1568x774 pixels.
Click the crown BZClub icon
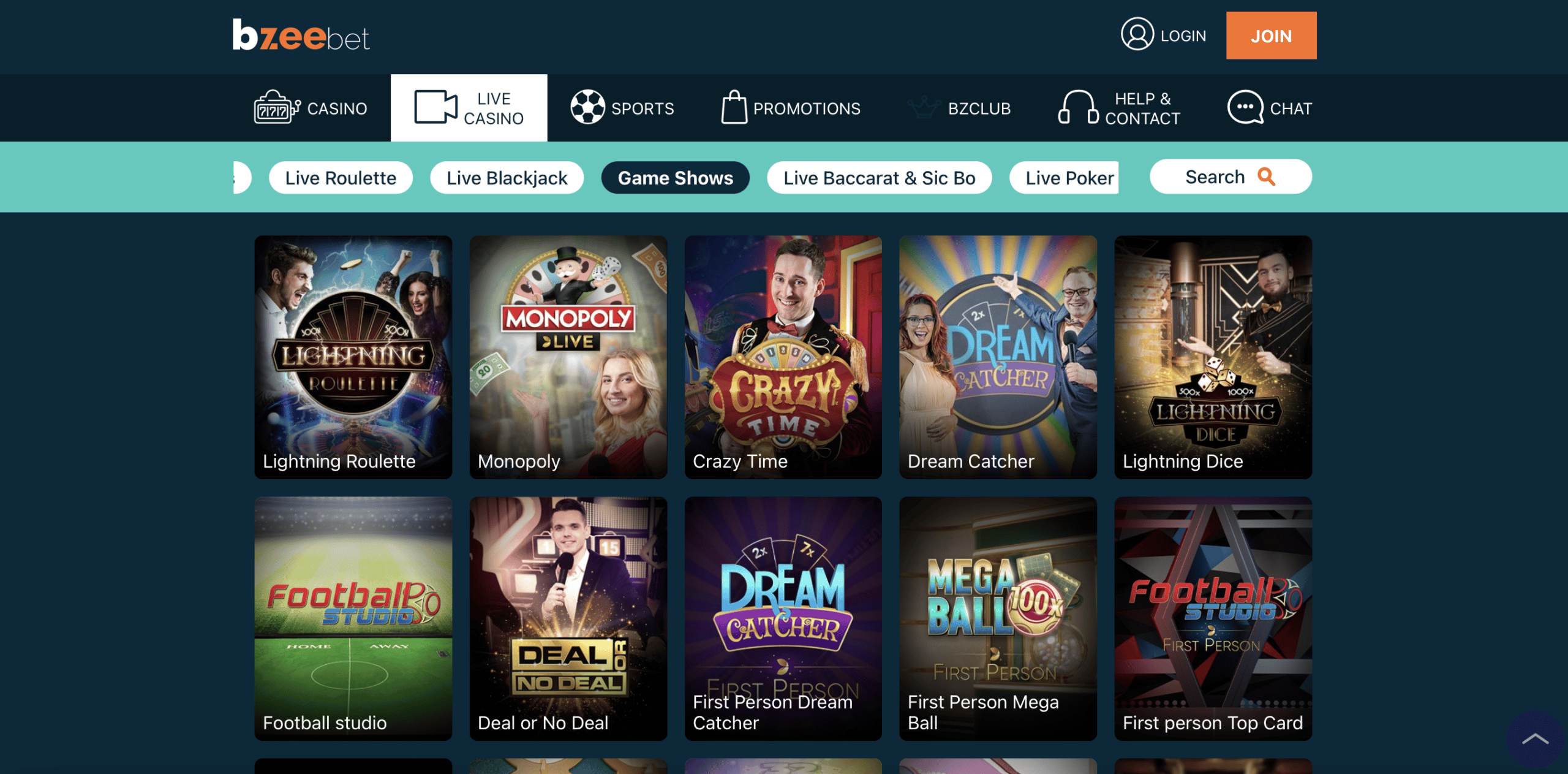click(923, 108)
